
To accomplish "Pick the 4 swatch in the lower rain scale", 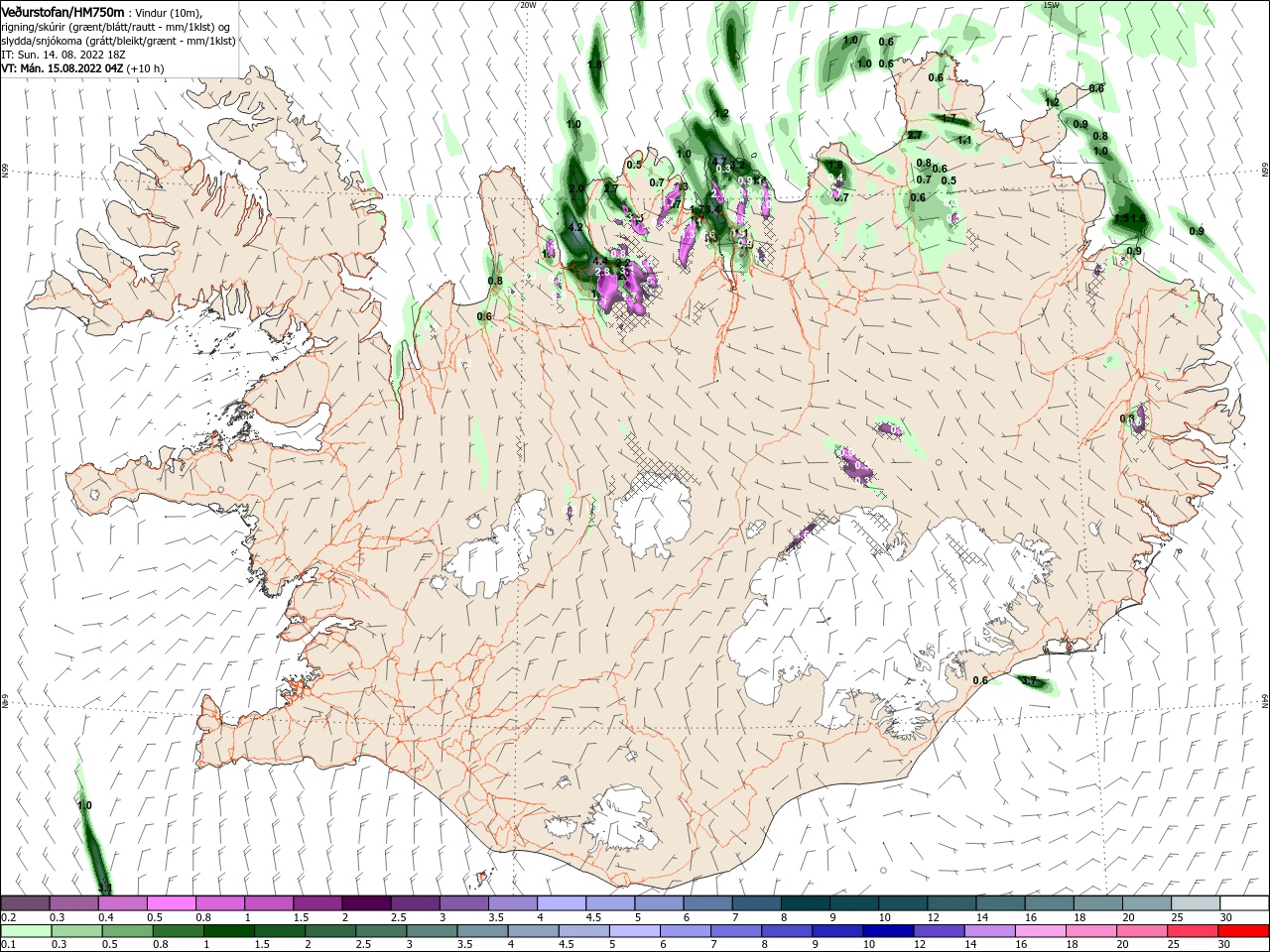I will pos(534,931).
